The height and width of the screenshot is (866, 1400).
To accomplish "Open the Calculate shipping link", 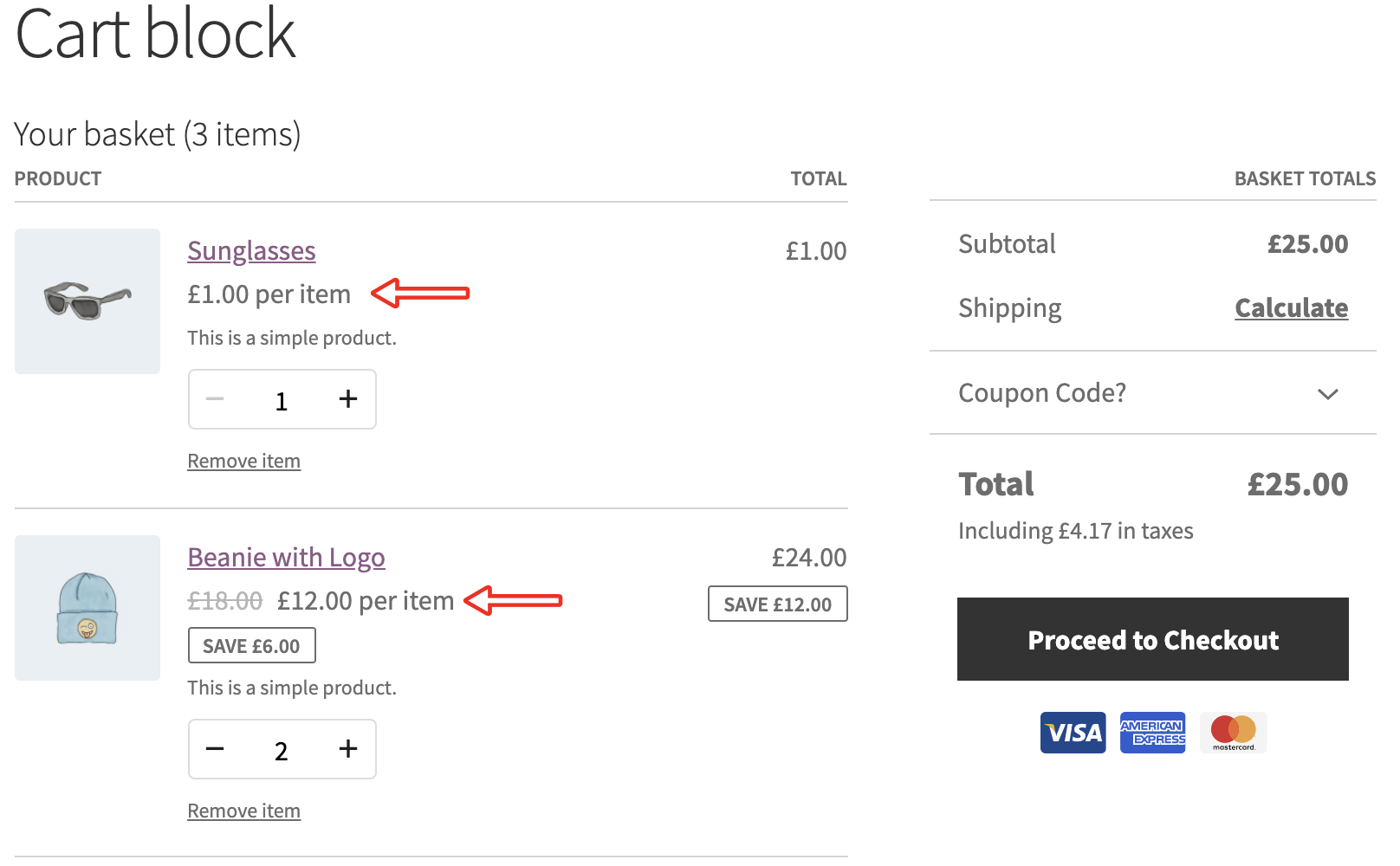I will [1291, 307].
